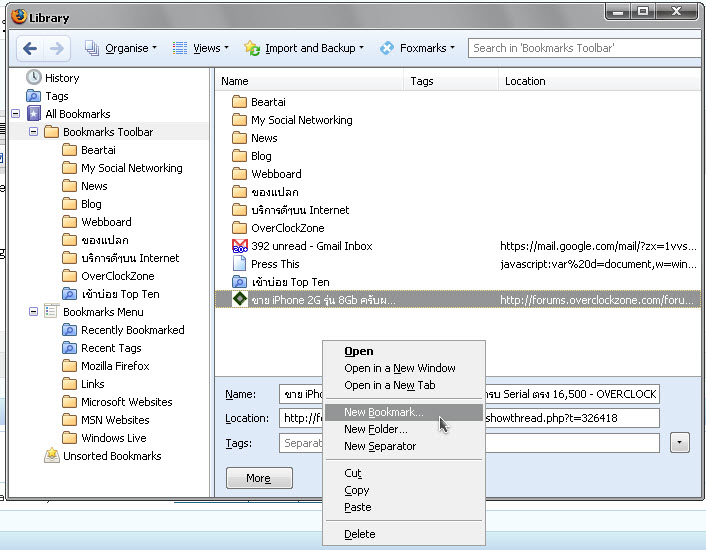
Task: Open the Views dropdown
Action: pyautogui.click(x=200, y=48)
